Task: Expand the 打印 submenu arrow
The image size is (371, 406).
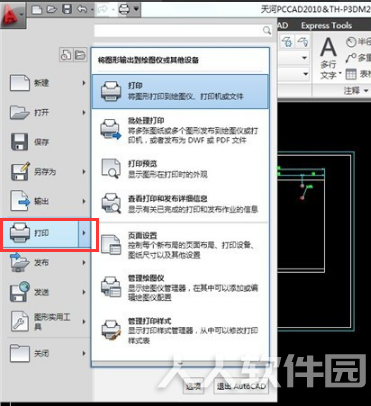Action: 84,233
